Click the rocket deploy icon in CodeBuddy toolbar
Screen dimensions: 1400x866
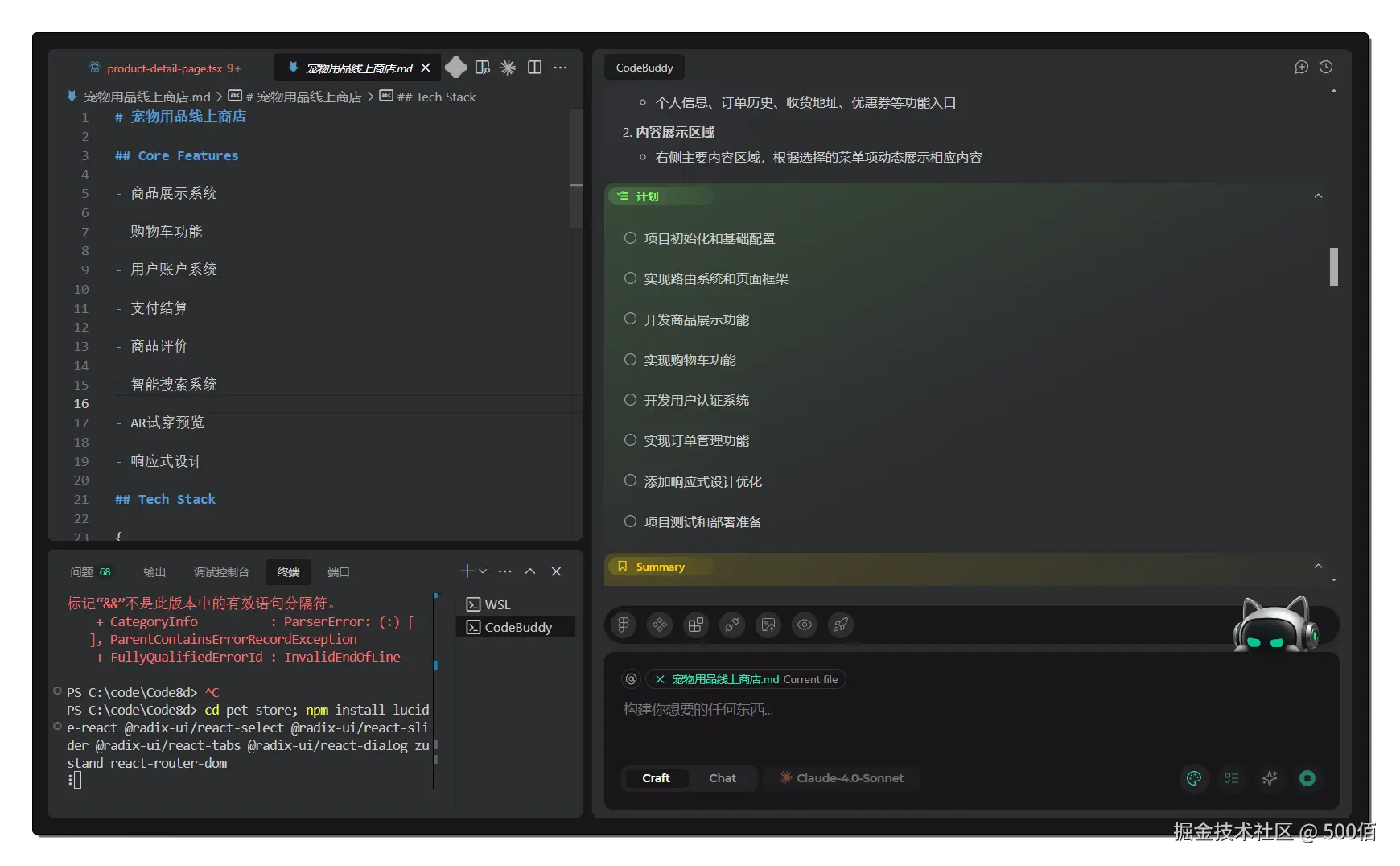click(x=841, y=625)
